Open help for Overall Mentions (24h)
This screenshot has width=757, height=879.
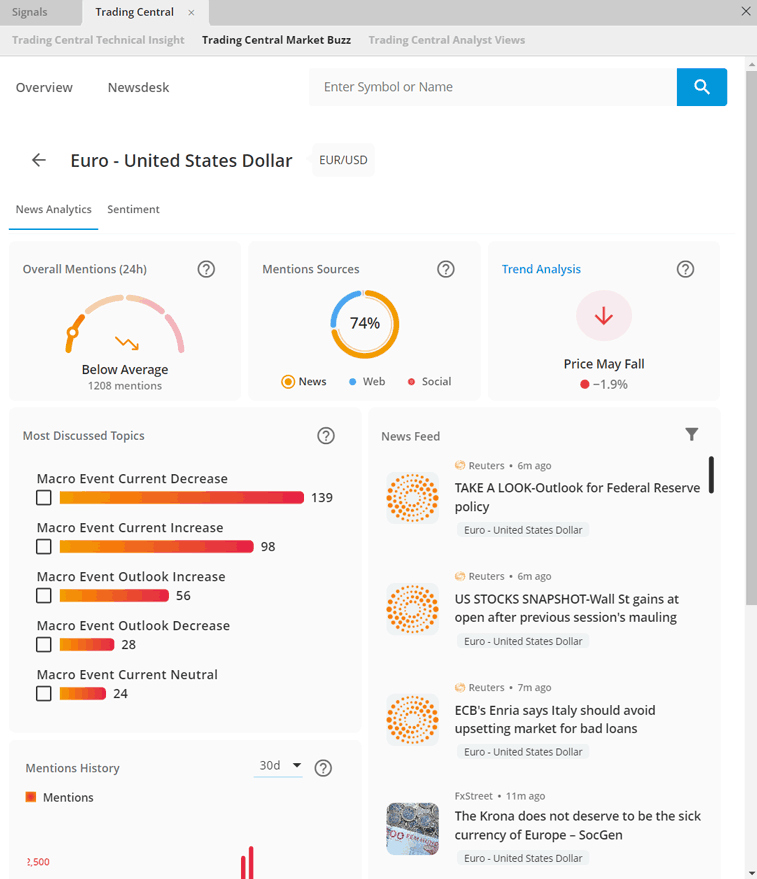click(x=206, y=269)
